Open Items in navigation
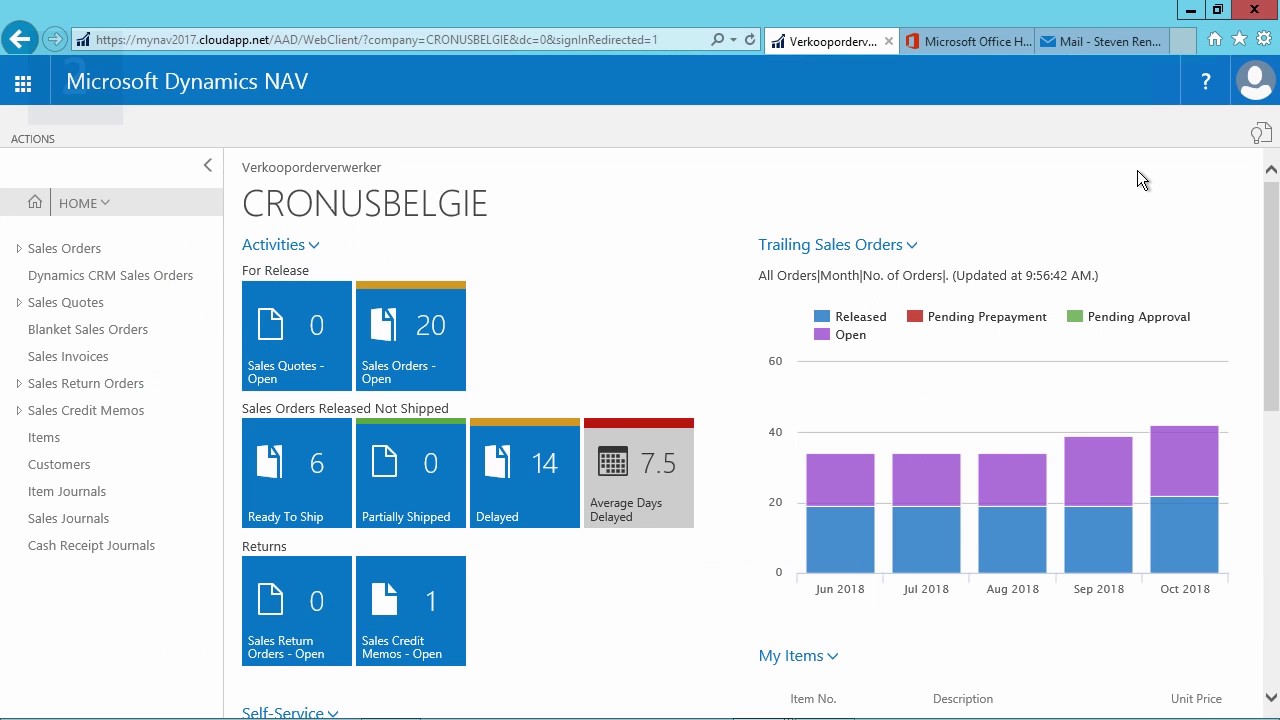This screenshot has height=720, width=1280. tap(44, 437)
